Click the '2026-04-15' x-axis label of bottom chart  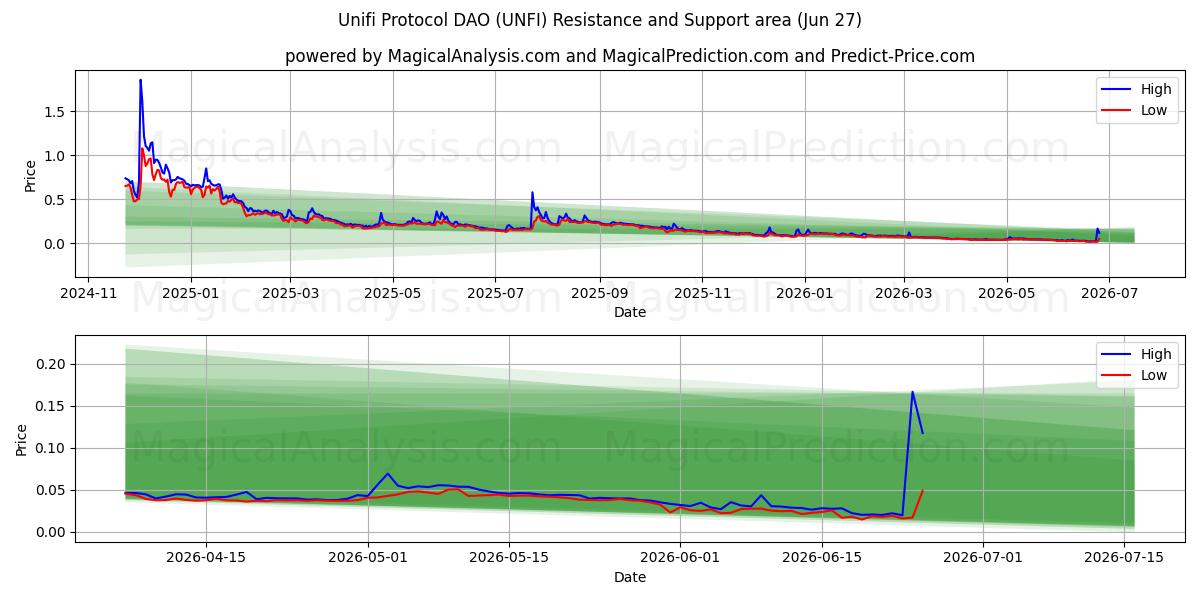pyautogui.click(x=206, y=559)
